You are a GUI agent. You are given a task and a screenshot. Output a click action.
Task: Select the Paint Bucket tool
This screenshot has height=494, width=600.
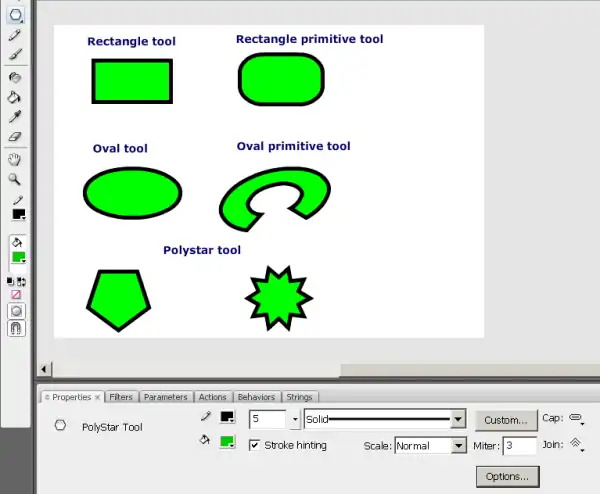pyautogui.click(x=16, y=97)
